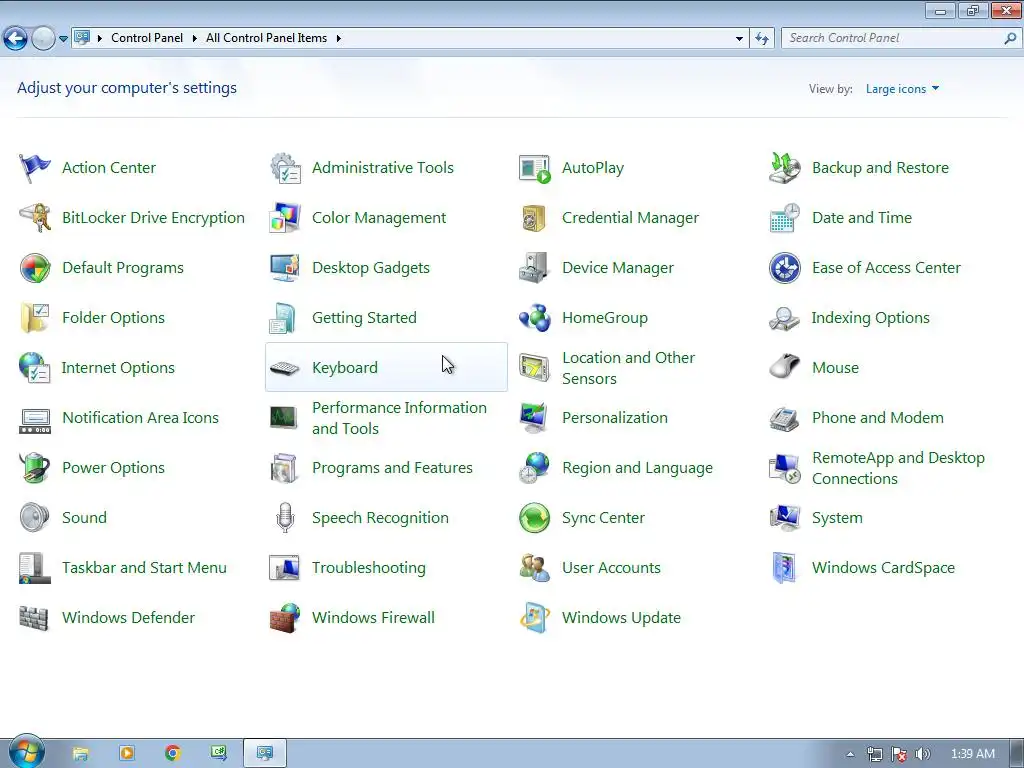Open the System link
1024x768 pixels.
837,517
